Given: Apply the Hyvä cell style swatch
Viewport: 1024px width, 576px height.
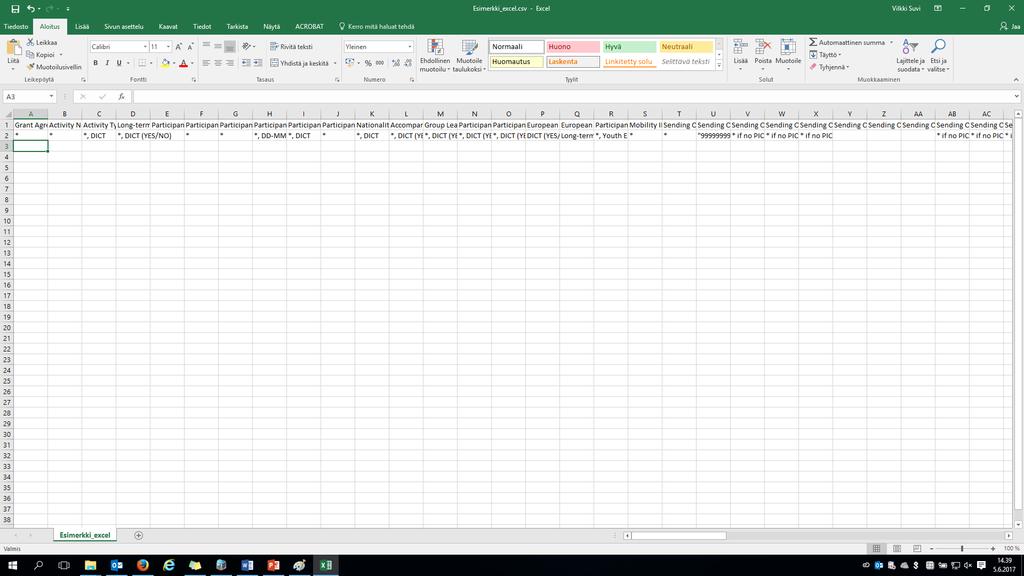Looking at the screenshot, I should coord(629,46).
